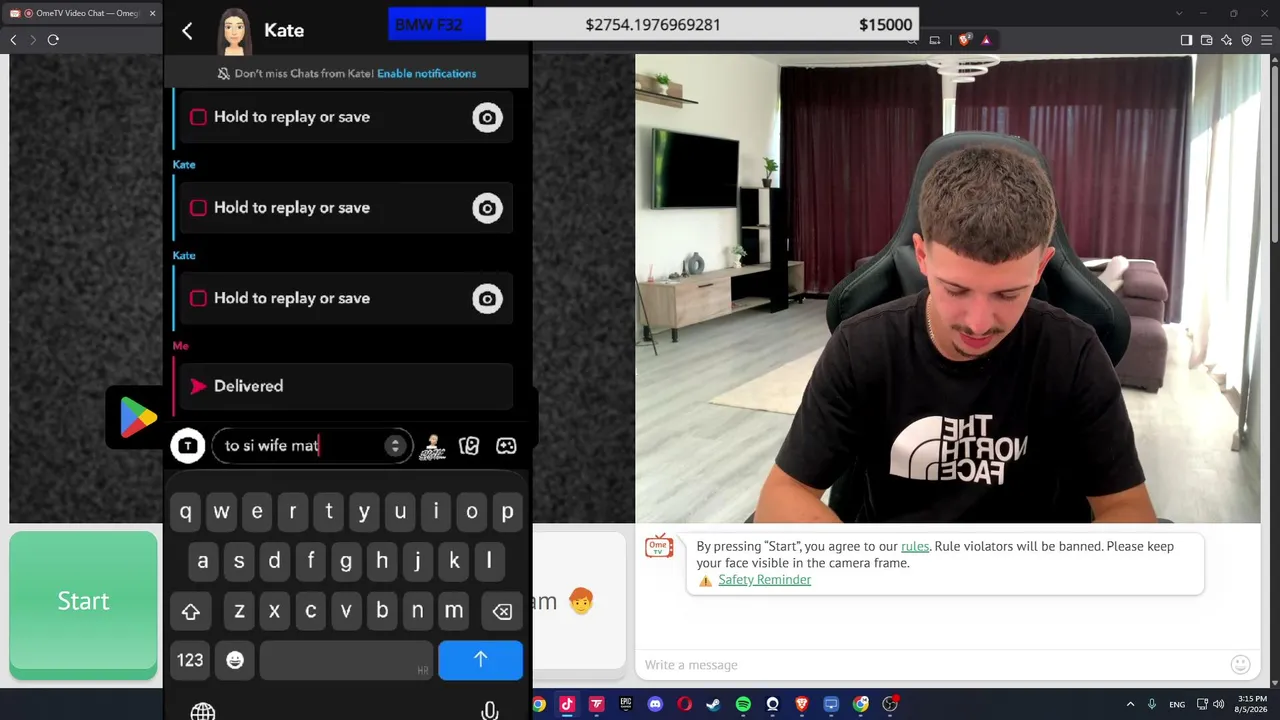Open Brave Shields icon in address bar
This screenshot has width=1280, height=720.
964,40
